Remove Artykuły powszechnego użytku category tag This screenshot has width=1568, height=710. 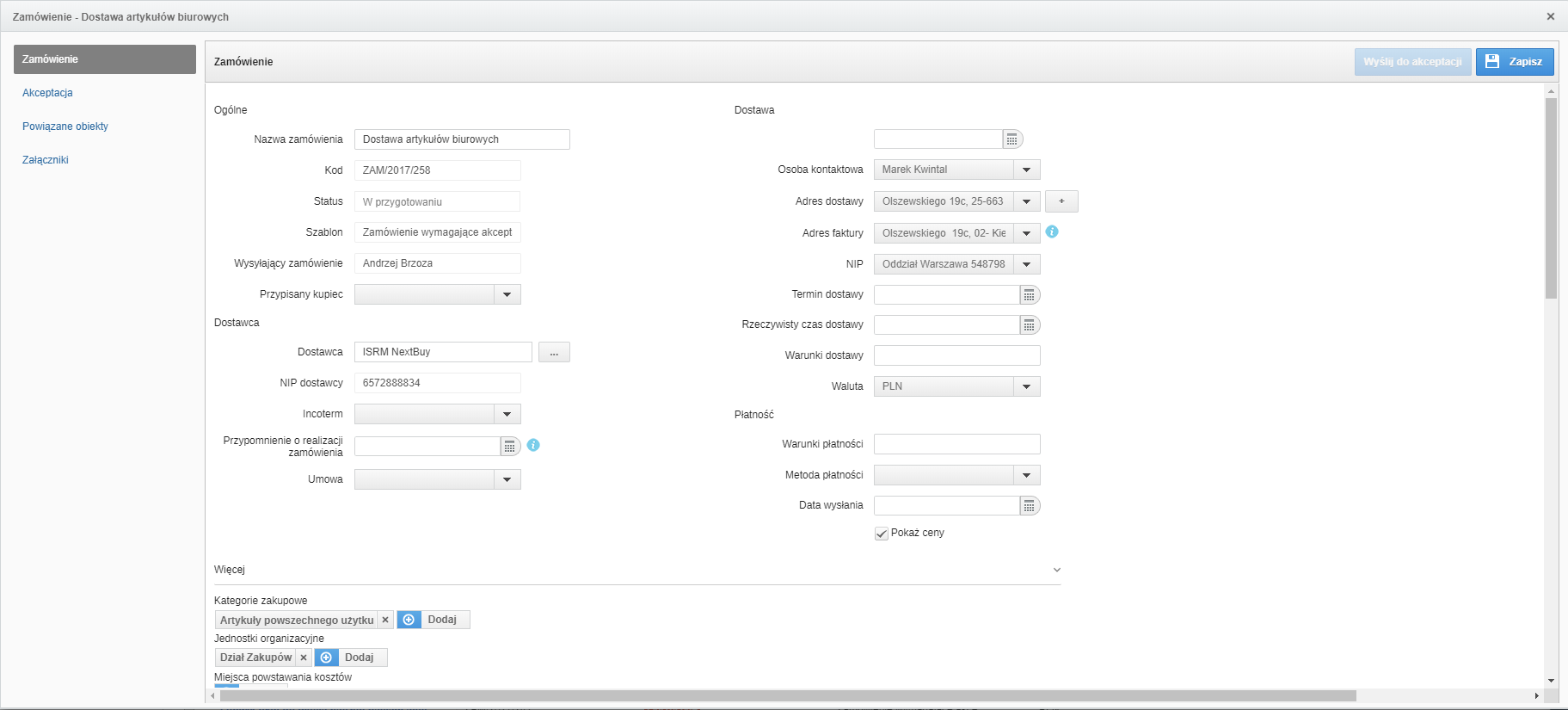point(385,620)
